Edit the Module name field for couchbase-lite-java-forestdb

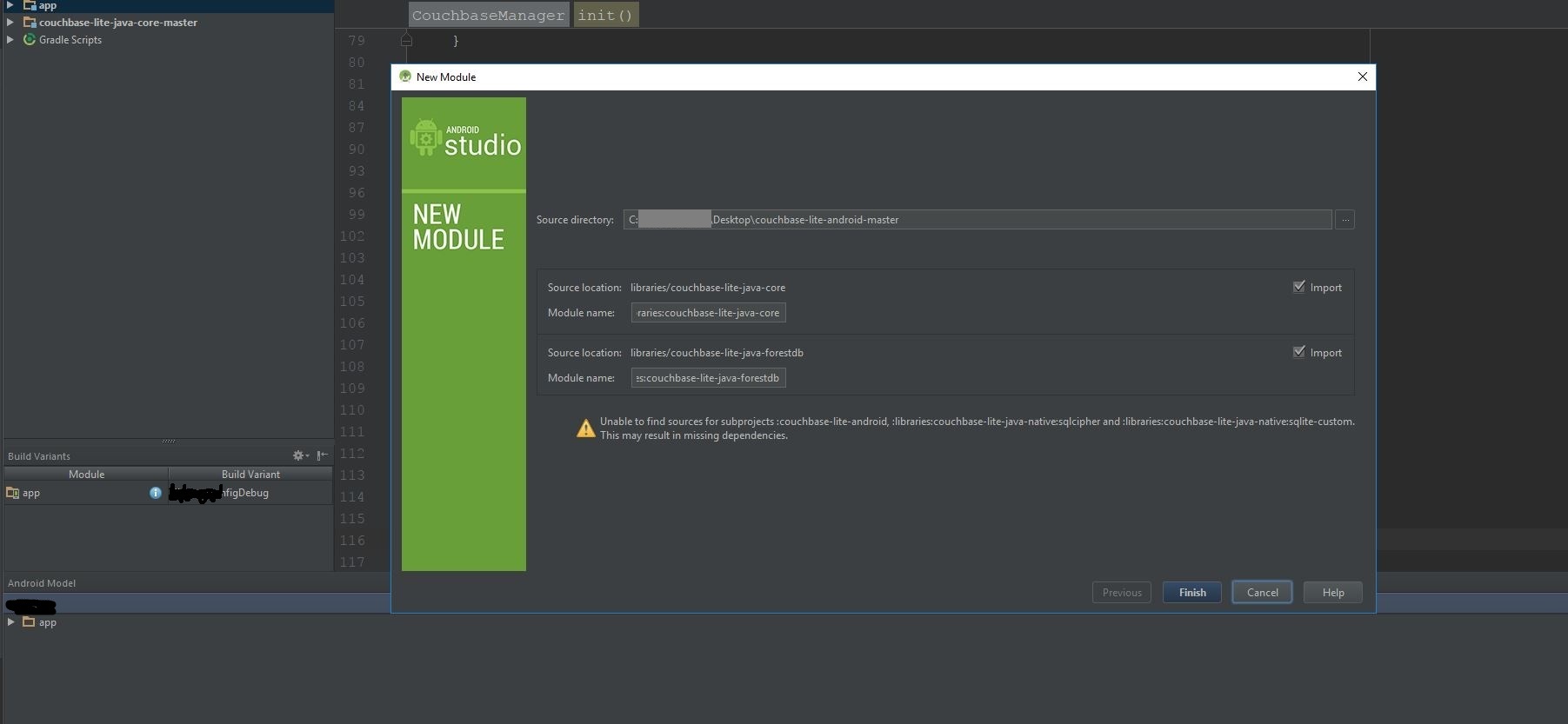click(x=709, y=378)
